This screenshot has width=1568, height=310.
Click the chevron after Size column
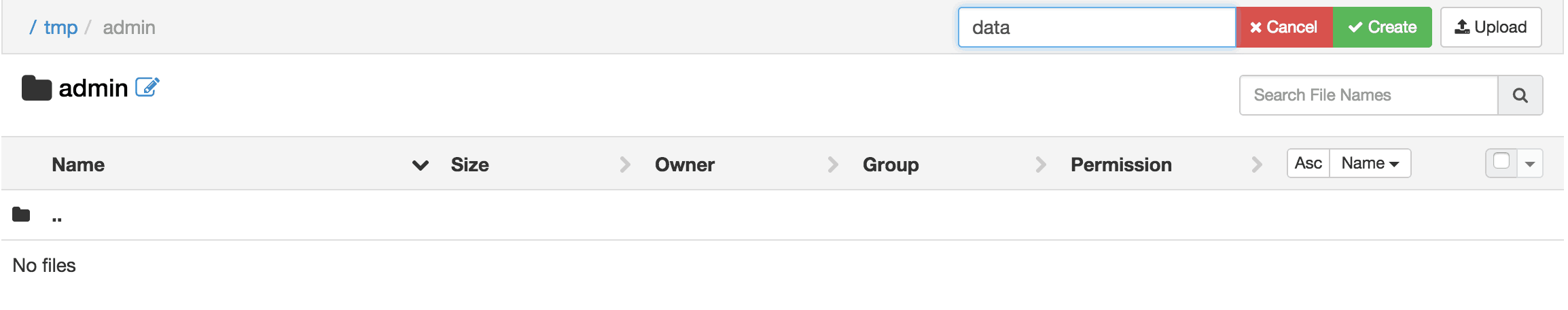(625, 165)
